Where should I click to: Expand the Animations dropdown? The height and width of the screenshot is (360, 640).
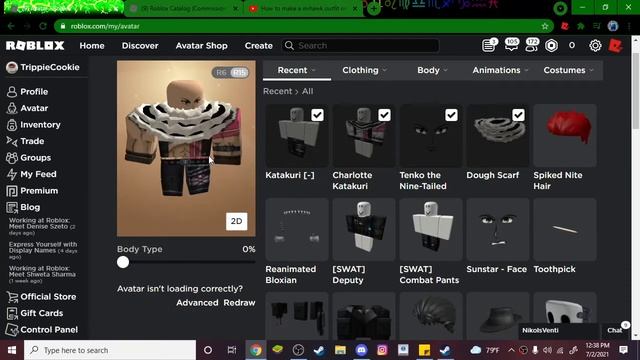click(x=500, y=70)
